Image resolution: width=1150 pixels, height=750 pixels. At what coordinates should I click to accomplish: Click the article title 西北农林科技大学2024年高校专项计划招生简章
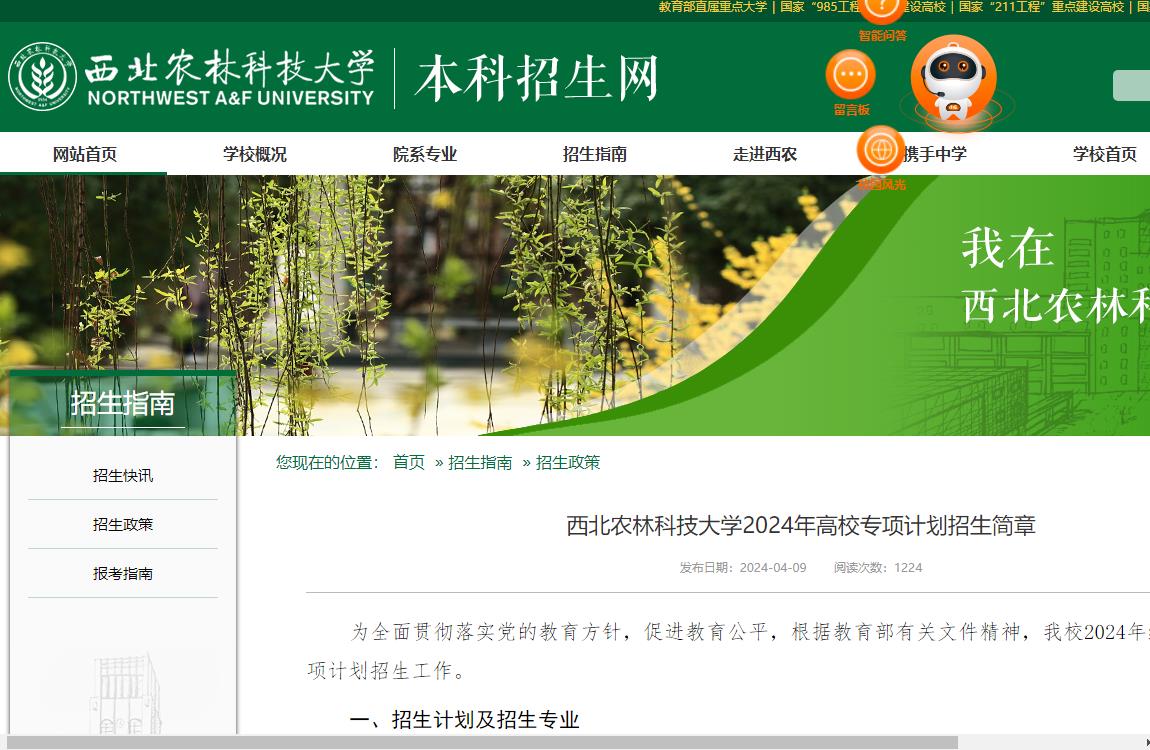pyautogui.click(x=800, y=526)
